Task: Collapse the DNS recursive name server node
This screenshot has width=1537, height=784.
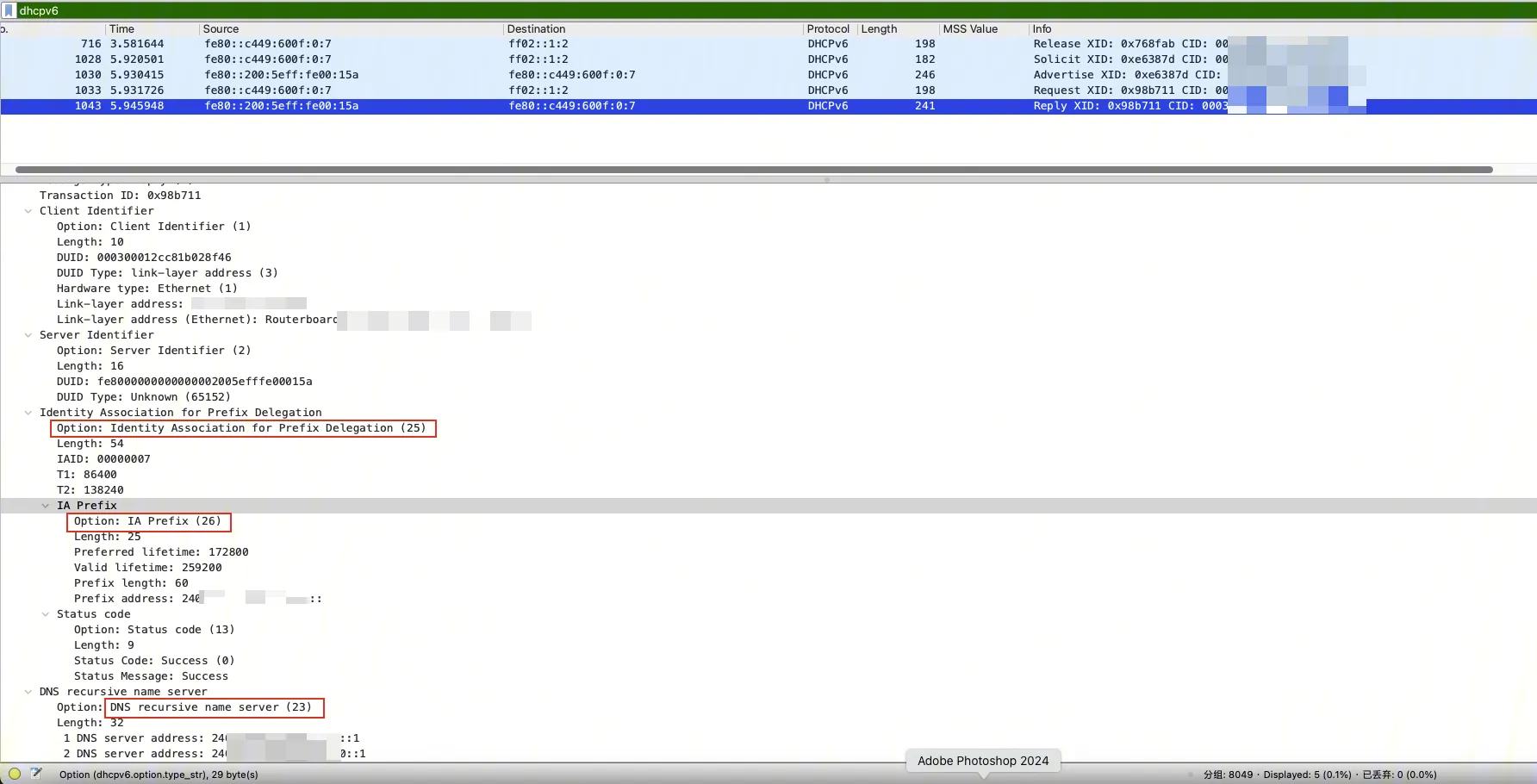Action: [28, 692]
